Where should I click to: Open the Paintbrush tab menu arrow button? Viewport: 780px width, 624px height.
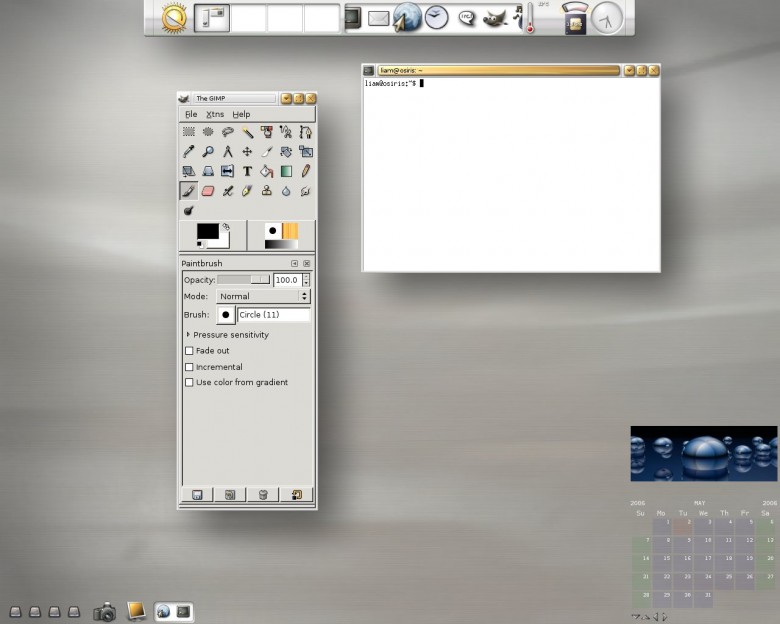tap(294, 263)
